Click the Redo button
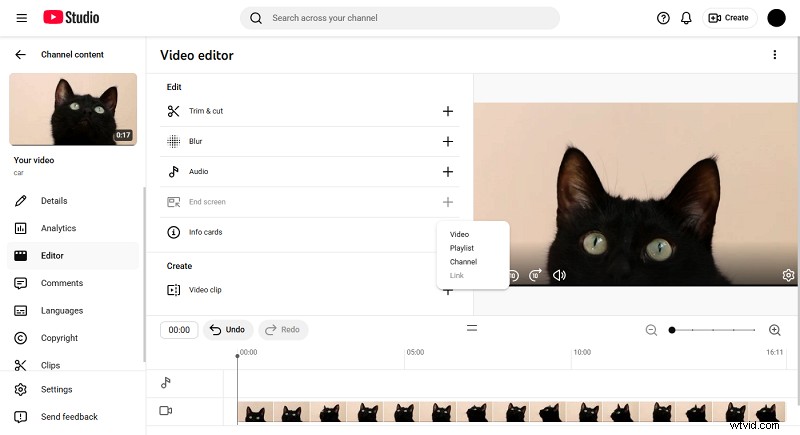The width and height of the screenshot is (800, 435). [x=283, y=330]
